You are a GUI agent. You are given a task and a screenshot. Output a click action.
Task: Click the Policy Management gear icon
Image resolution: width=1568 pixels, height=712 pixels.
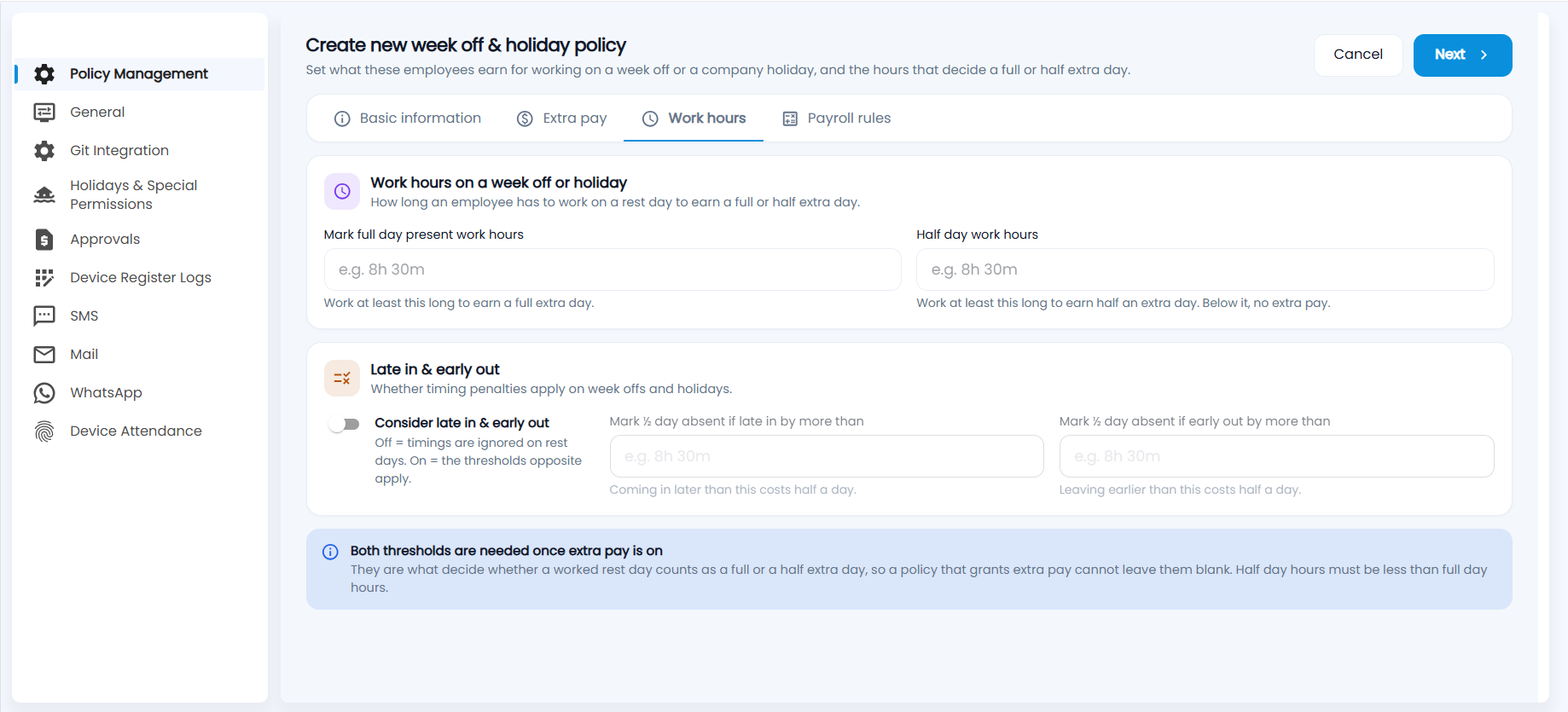(44, 74)
